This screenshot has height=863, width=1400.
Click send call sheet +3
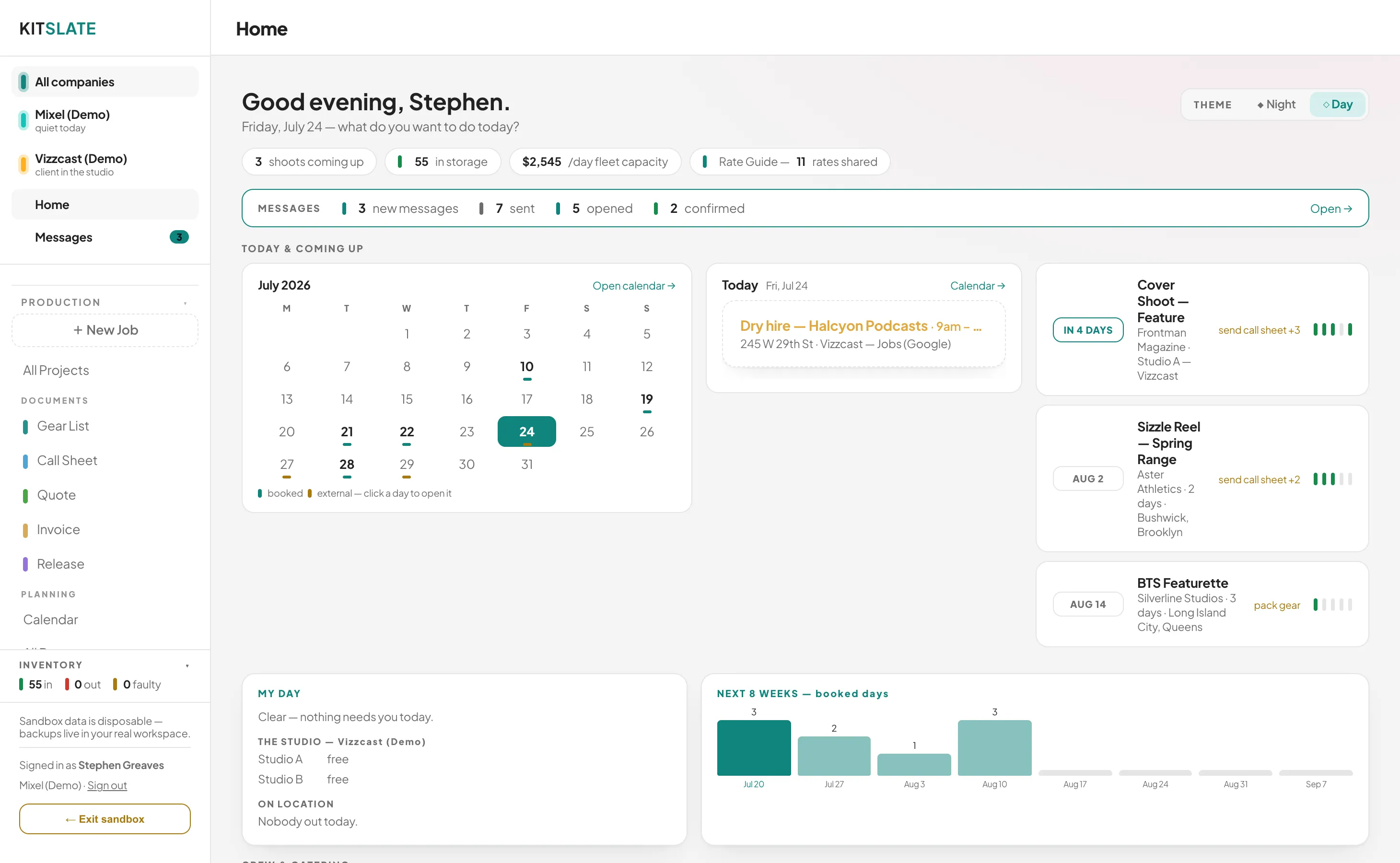click(1259, 330)
